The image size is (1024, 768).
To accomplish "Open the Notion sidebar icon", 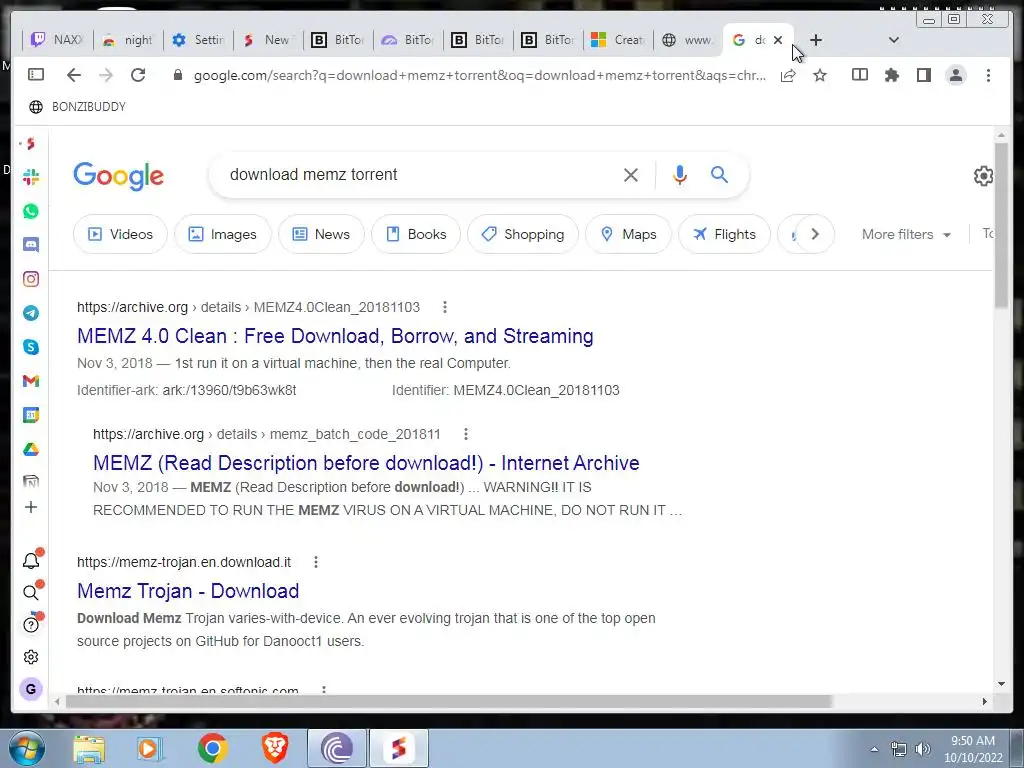I will pyautogui.click(x=31, y=482).
